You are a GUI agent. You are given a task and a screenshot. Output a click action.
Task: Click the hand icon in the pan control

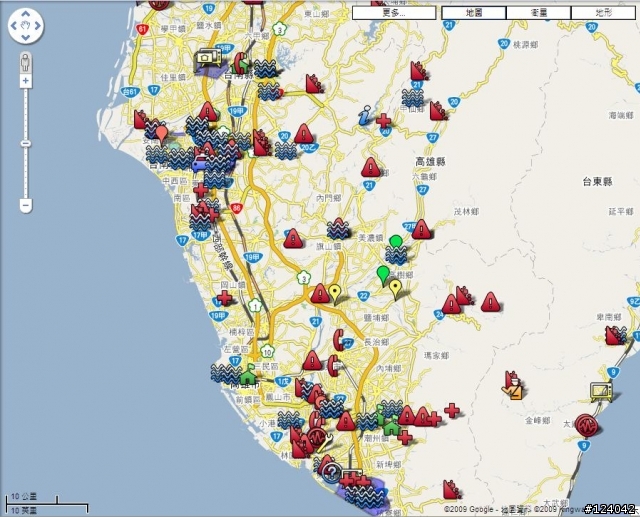click(25, 26)
